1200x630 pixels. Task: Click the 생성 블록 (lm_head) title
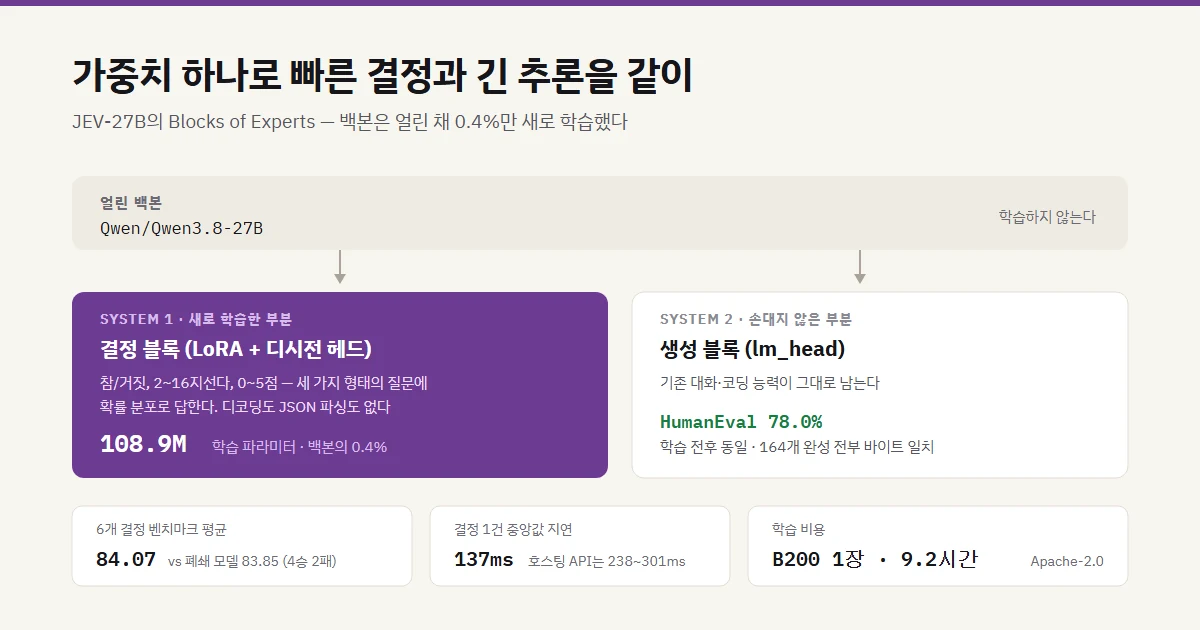pyautogui.click(x=753, y=349)
